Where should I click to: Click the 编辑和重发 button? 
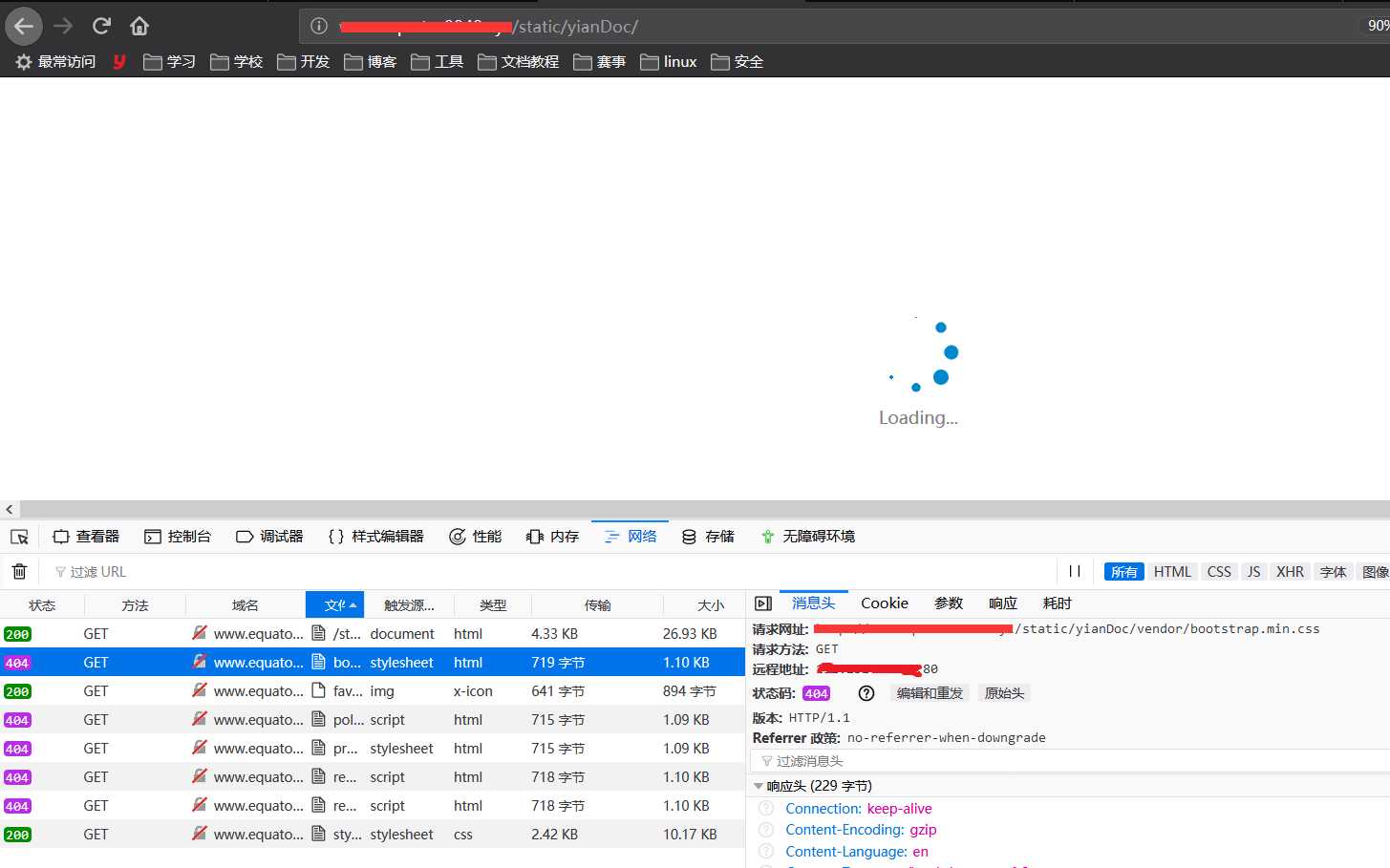coord(930,693)
